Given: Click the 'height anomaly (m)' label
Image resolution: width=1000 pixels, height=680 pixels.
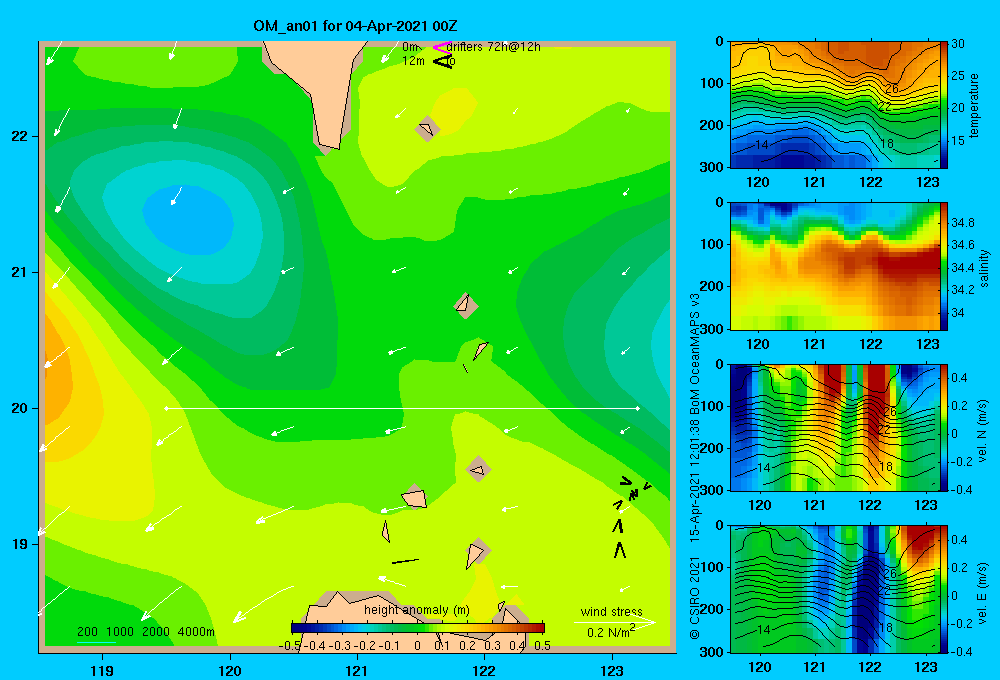Looking at the screenshot, I should click(417, 610).
